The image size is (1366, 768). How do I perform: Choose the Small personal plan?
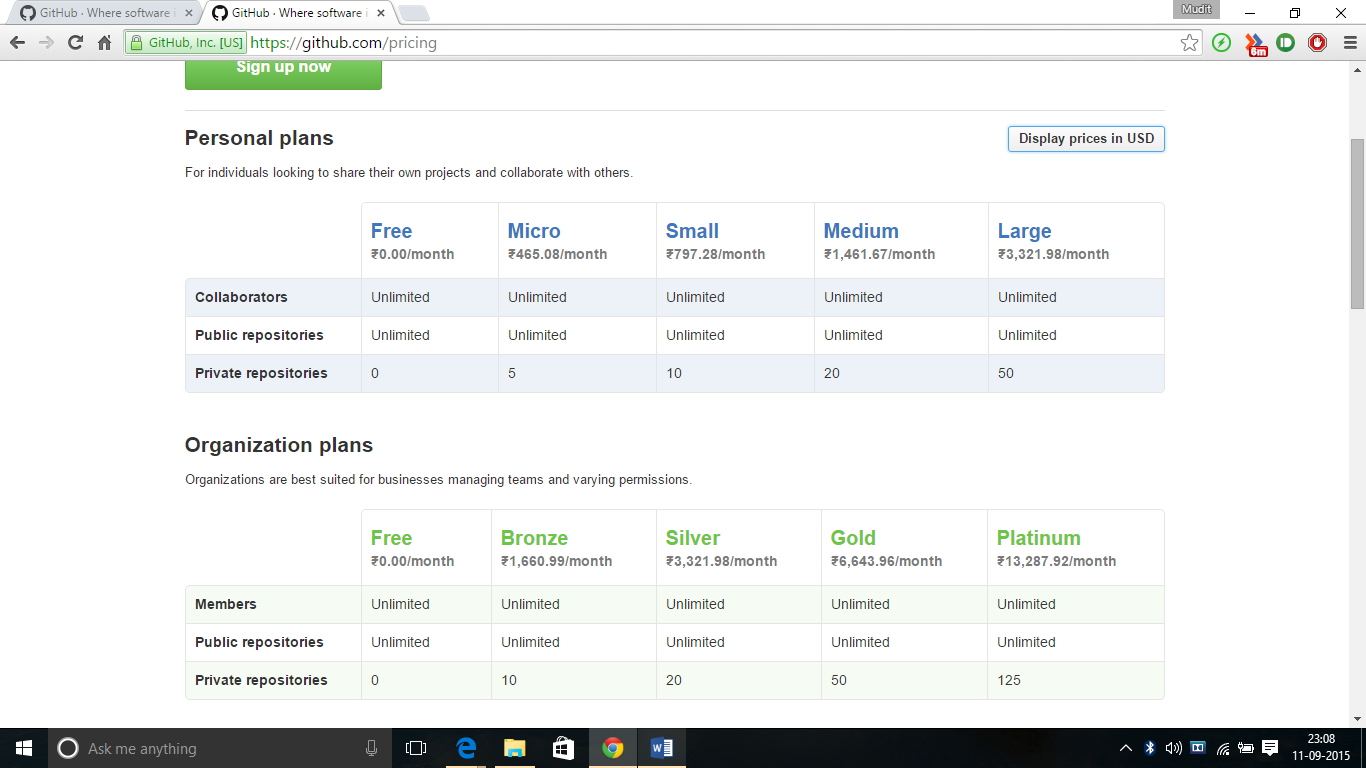[x=692, y=231]
